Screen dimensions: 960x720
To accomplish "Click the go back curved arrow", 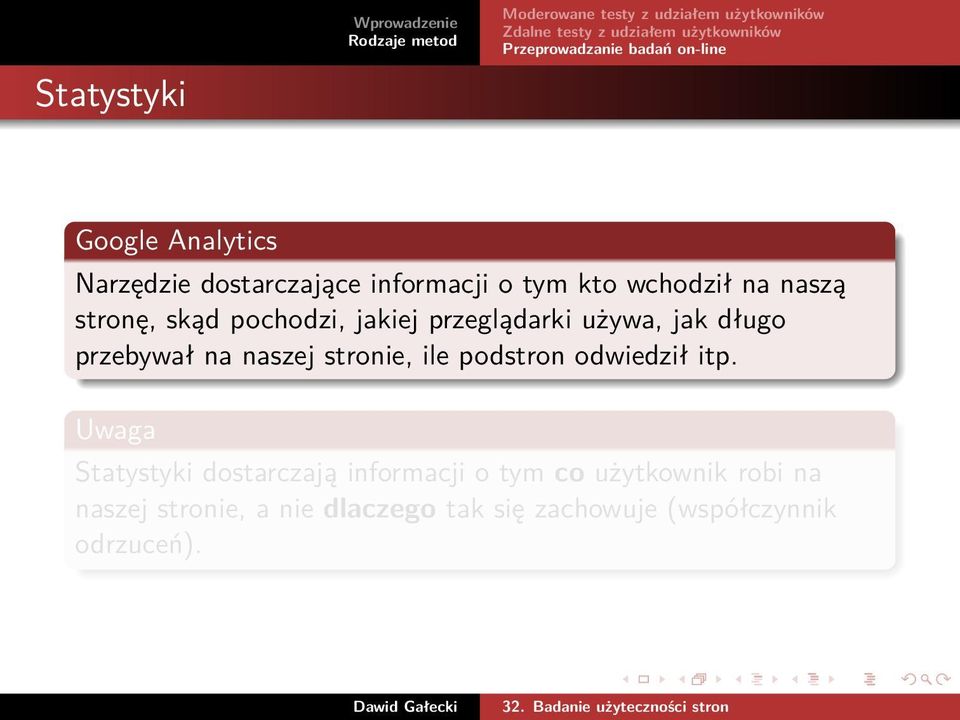I will pos(909,679).
